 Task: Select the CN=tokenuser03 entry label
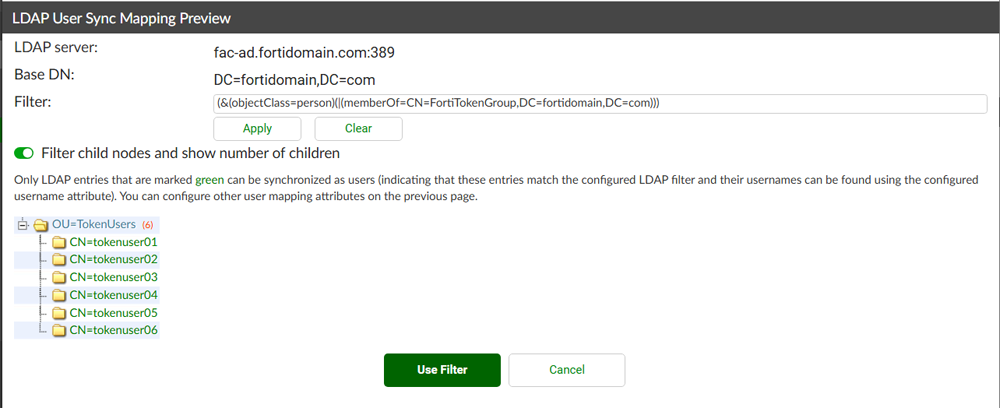(x=113, y=277)
